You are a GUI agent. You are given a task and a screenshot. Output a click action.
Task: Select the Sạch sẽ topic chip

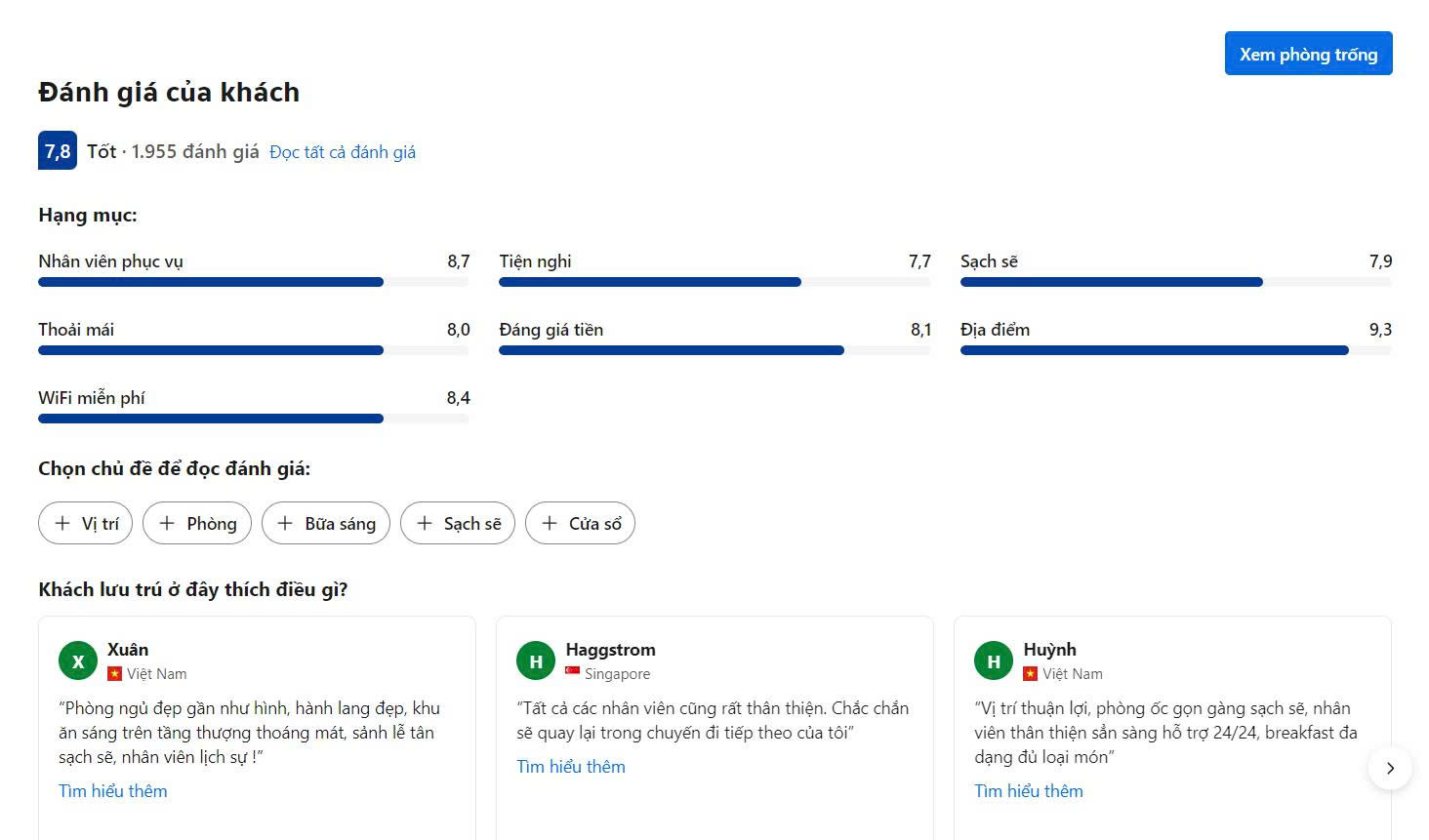click(458, 523)
